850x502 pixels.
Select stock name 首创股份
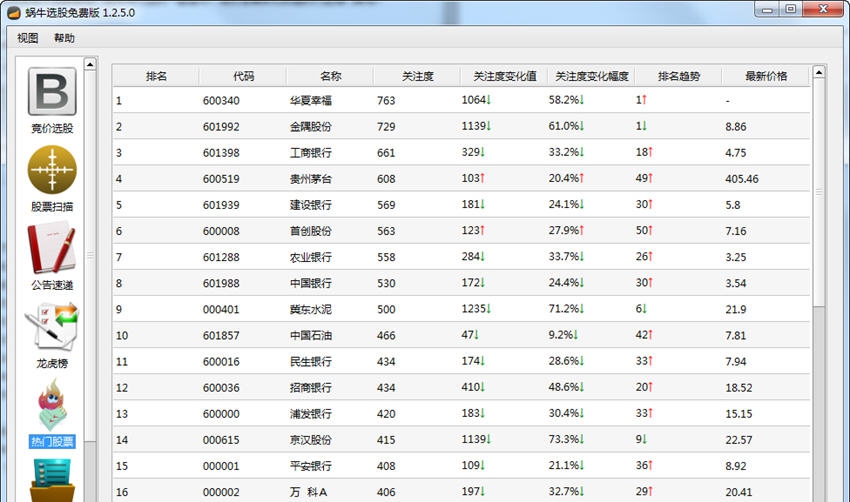[x=311, y=231]
